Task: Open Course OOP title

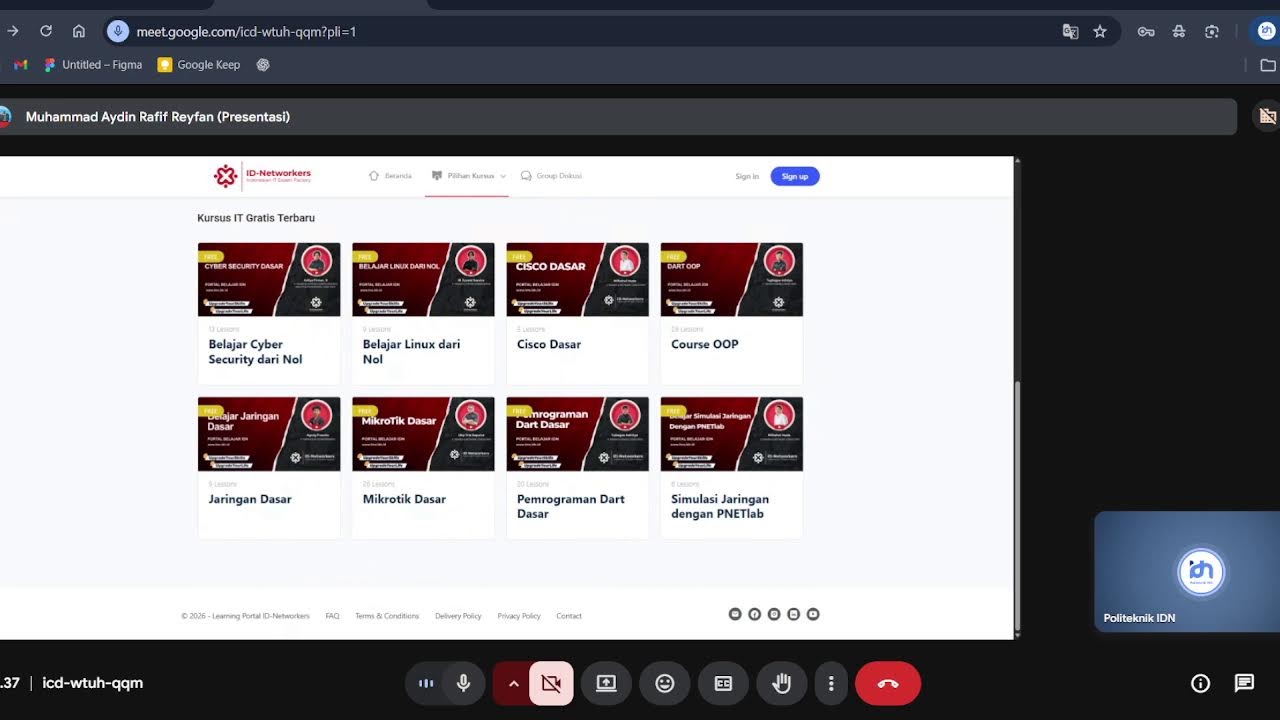Action: pyautogui.click(x=705, y=344)
